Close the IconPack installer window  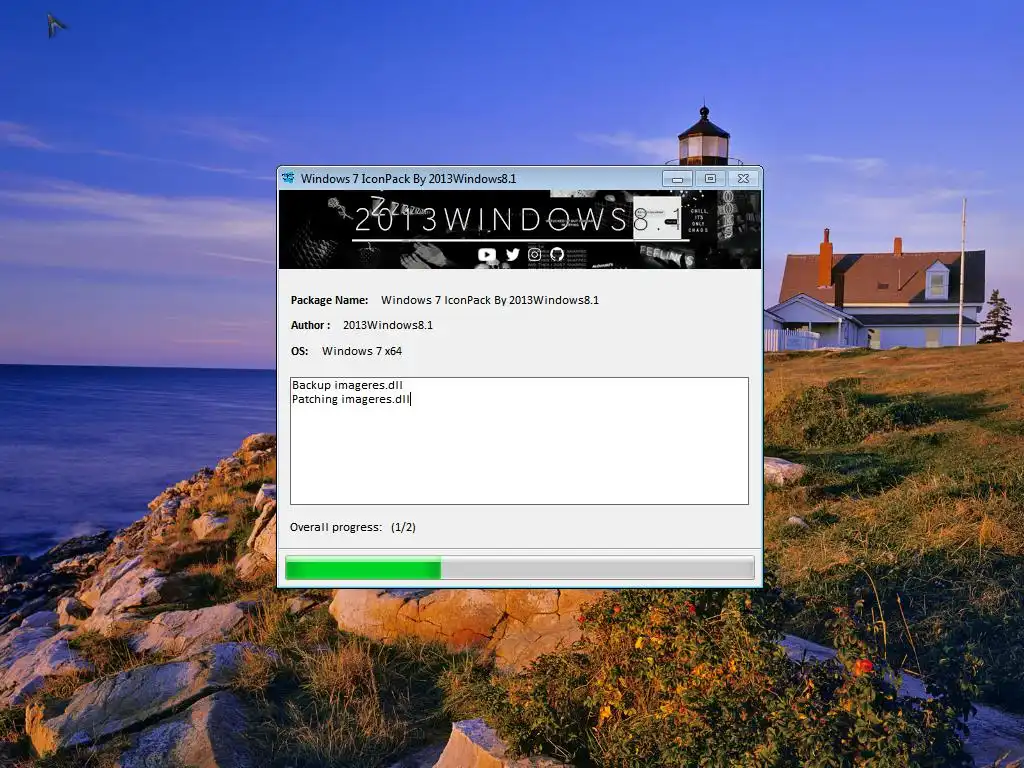[743, 178]
